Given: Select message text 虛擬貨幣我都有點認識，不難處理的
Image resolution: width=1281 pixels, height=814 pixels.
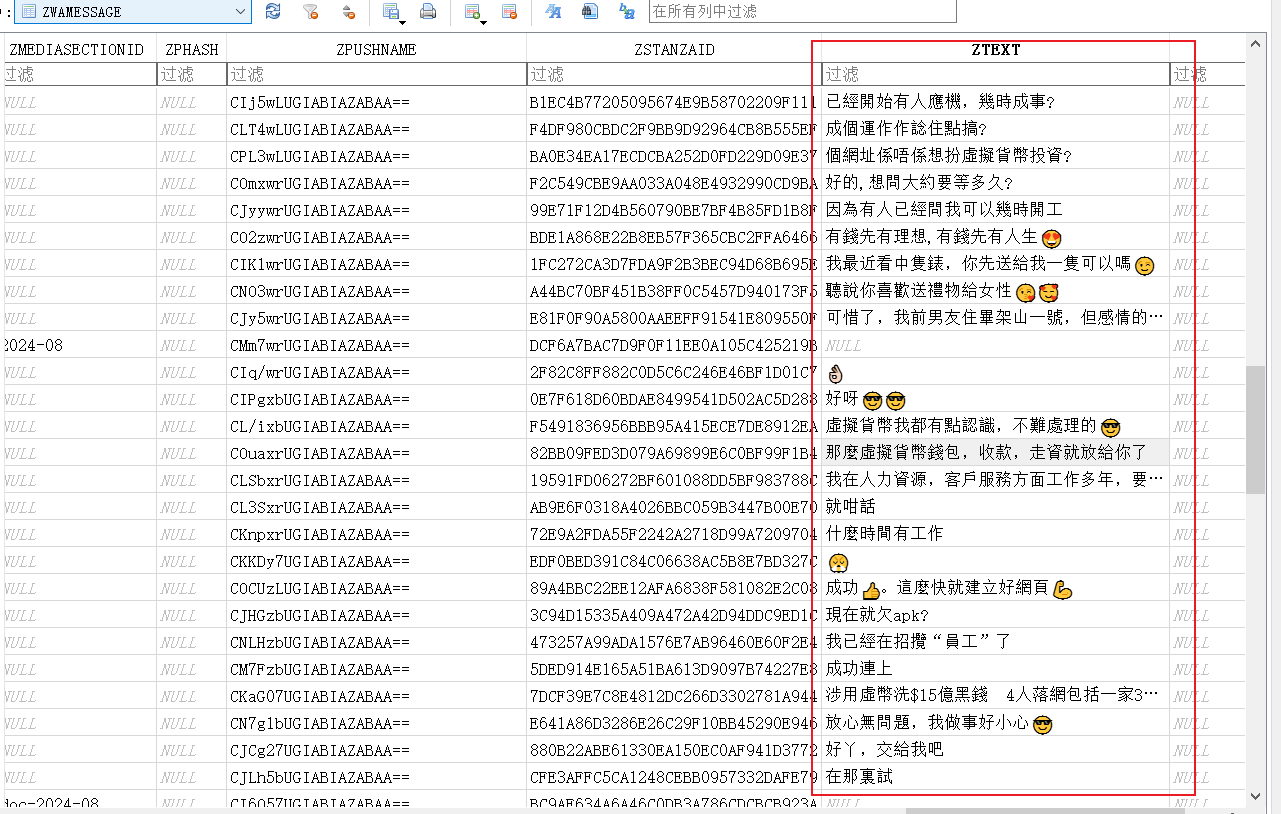Looking at the screenshot, I should tap(961, 426).
